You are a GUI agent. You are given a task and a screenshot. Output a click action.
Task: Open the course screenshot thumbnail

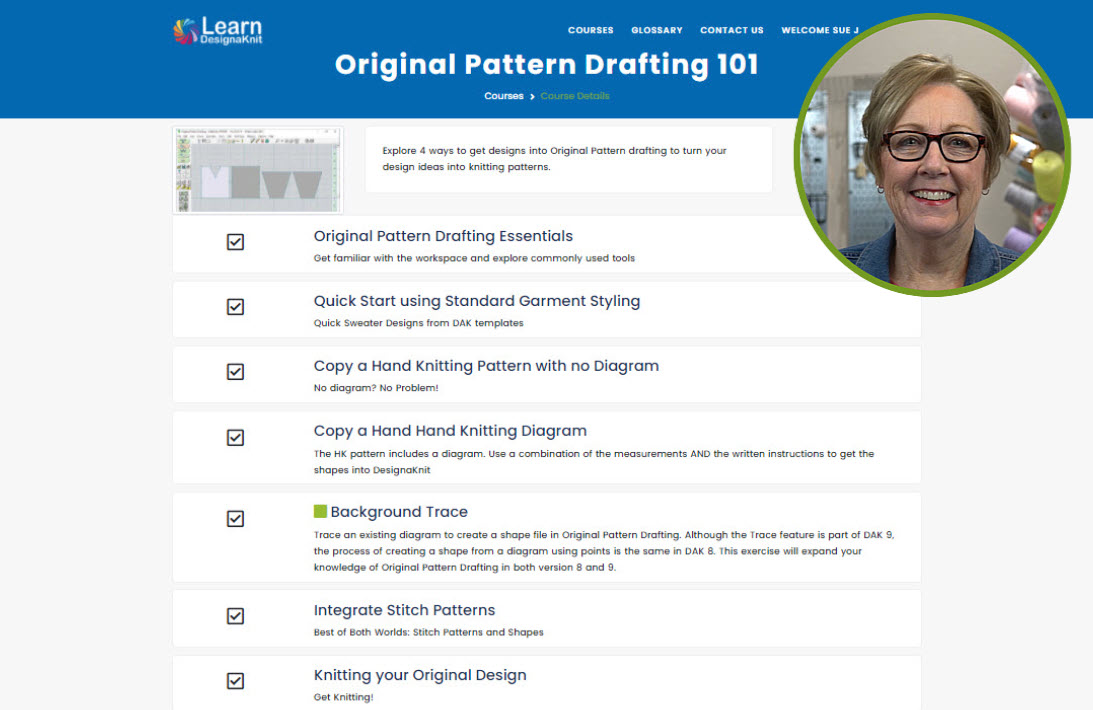click(x=258, y=170)
